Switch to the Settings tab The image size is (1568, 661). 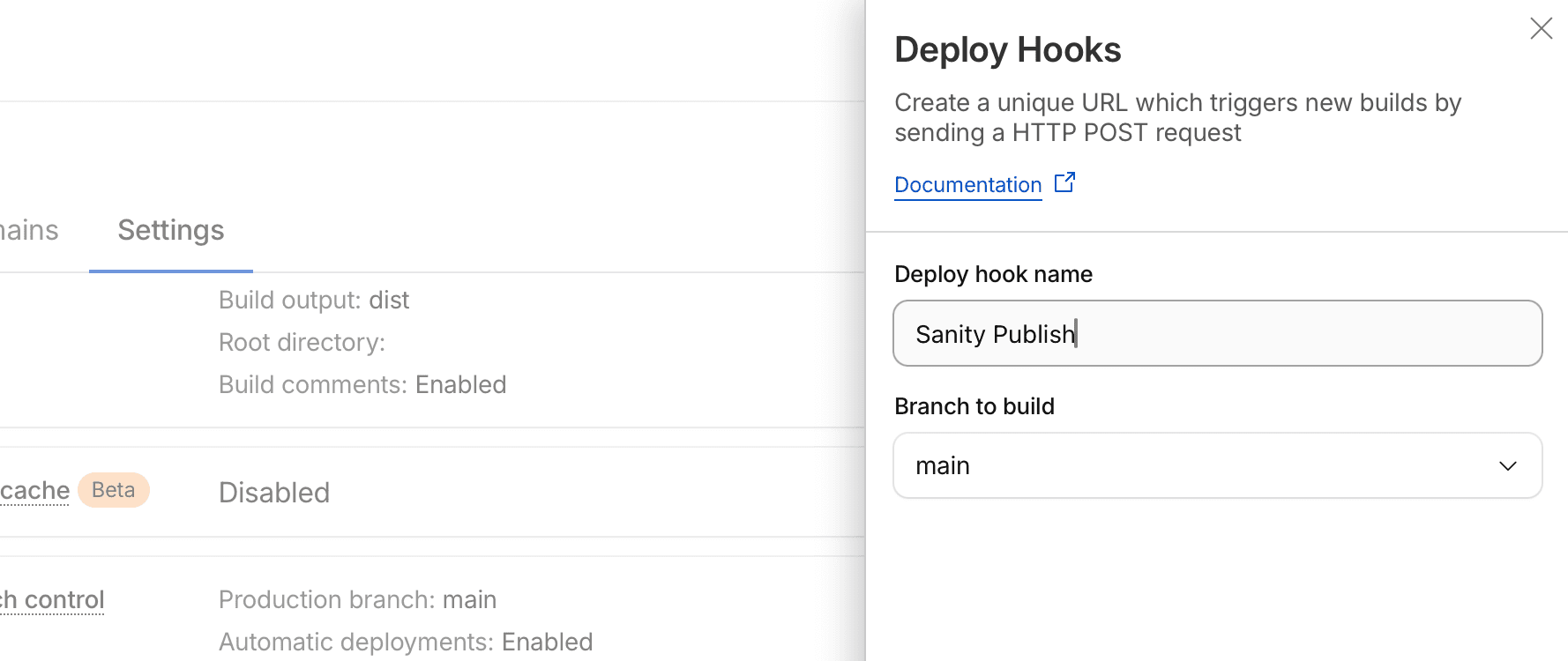(x=171, y=230)
